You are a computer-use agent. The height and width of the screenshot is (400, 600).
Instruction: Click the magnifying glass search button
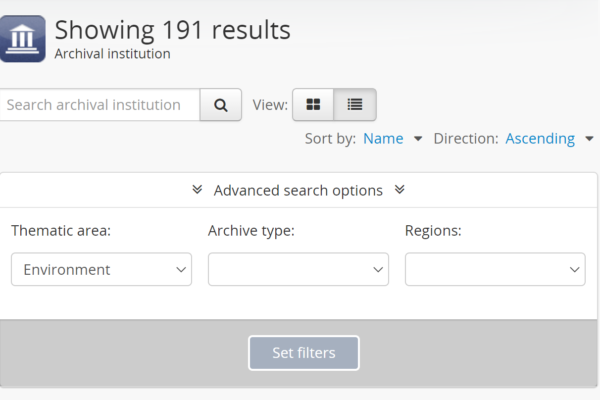pyautogui.click(x=221, y=105)
